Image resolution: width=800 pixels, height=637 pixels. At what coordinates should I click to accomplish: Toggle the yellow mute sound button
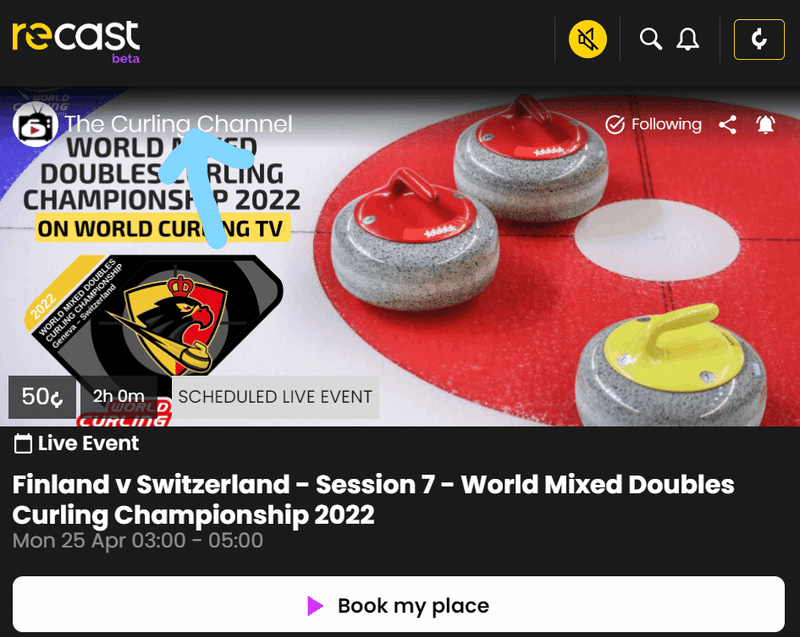coord(588,39)
